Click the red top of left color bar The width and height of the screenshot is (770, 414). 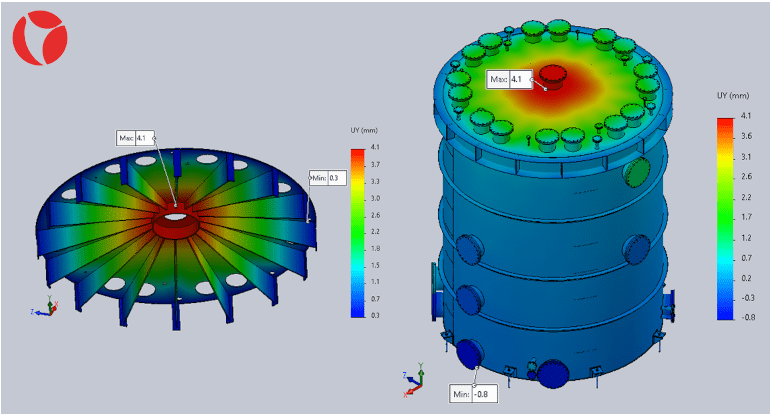coord(358,153)
